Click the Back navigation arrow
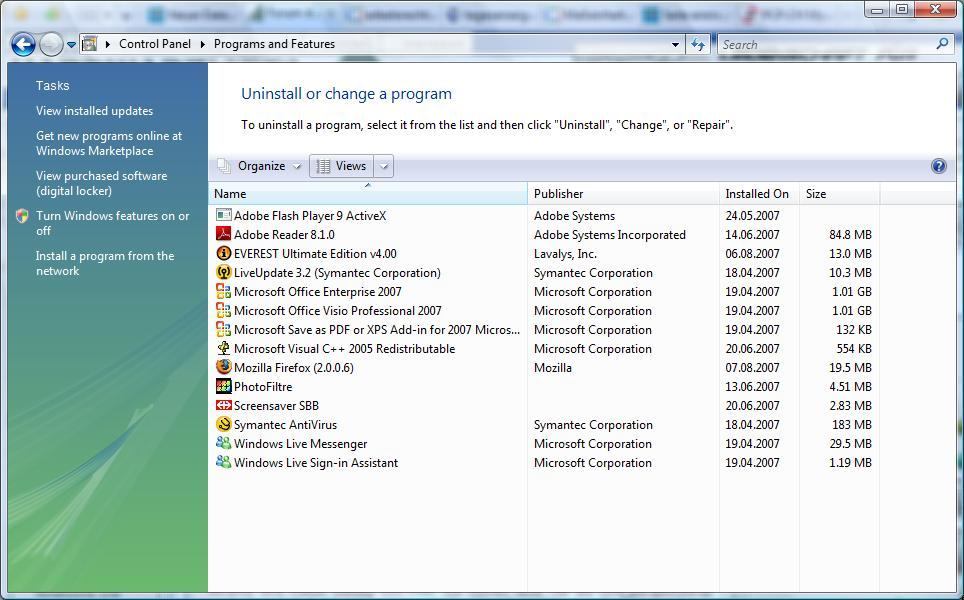This screenshot has width=964, height=600. (23, 44)
